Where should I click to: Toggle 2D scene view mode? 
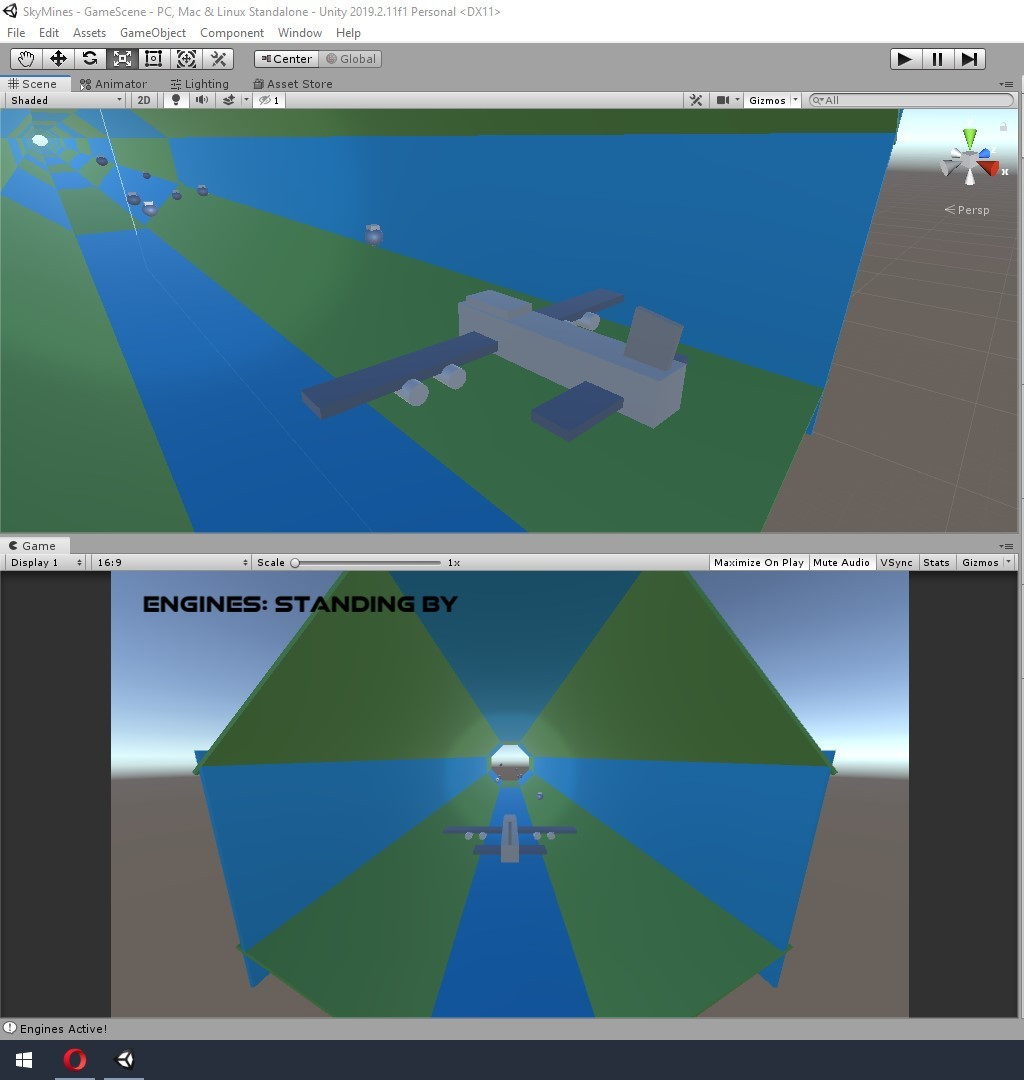(144, 100)
